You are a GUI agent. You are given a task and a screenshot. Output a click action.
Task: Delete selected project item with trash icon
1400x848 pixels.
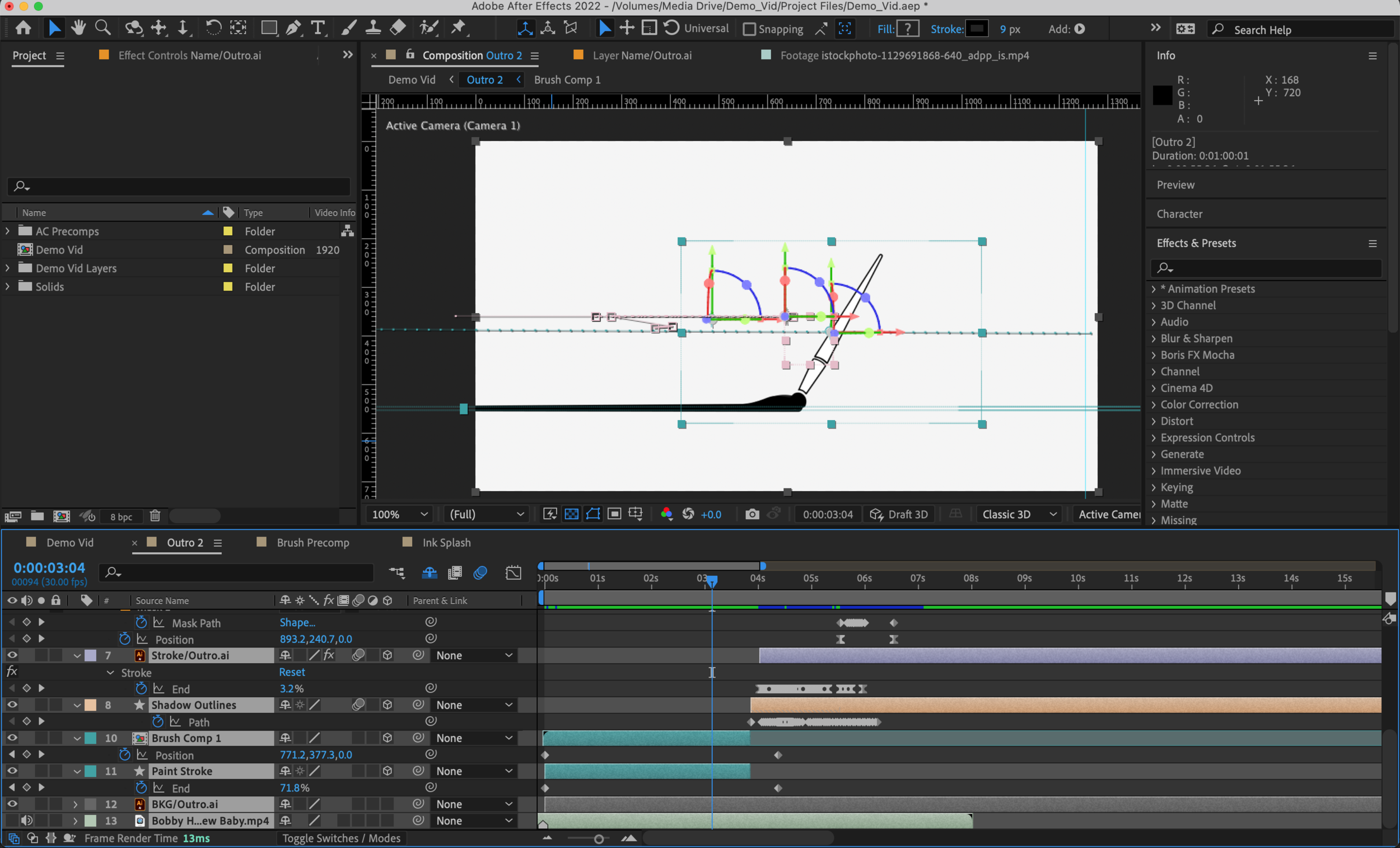pos(155,516)
